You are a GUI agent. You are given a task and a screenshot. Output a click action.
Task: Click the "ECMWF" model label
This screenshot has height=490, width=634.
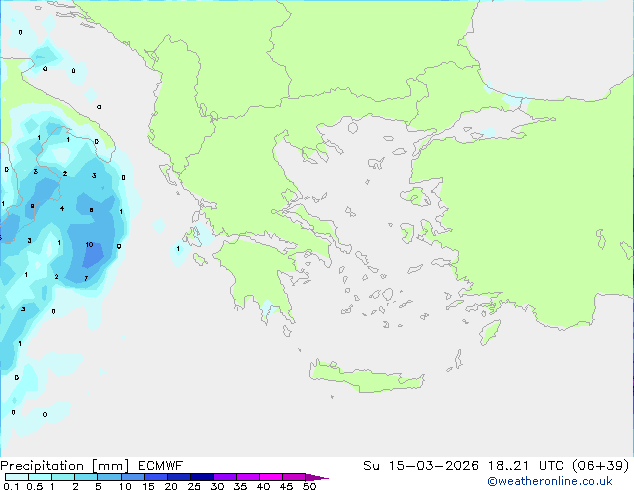(x=161, y=466)
